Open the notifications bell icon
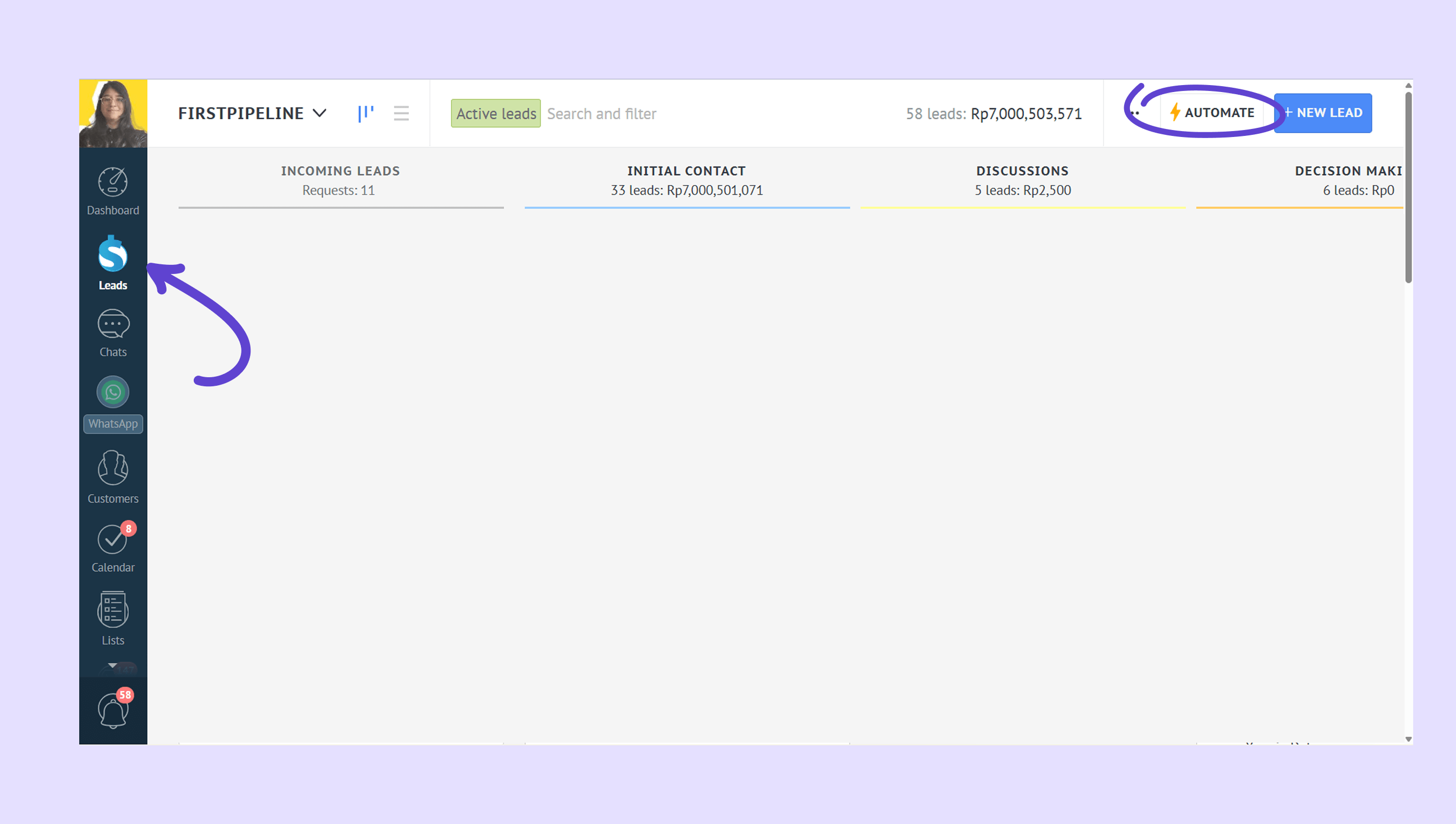The image size is (1456, 824). [112, 710]
